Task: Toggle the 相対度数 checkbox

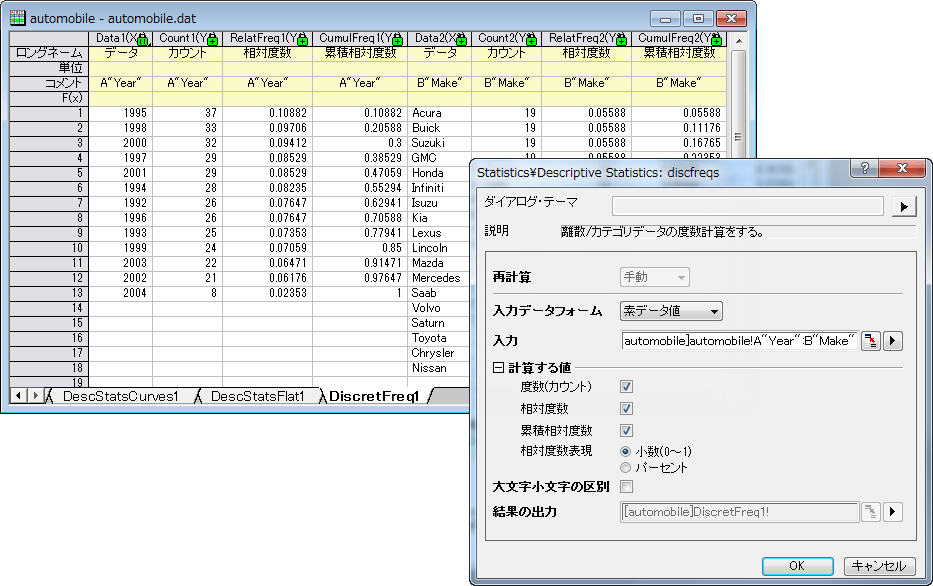Action: [x=626, y=409]
